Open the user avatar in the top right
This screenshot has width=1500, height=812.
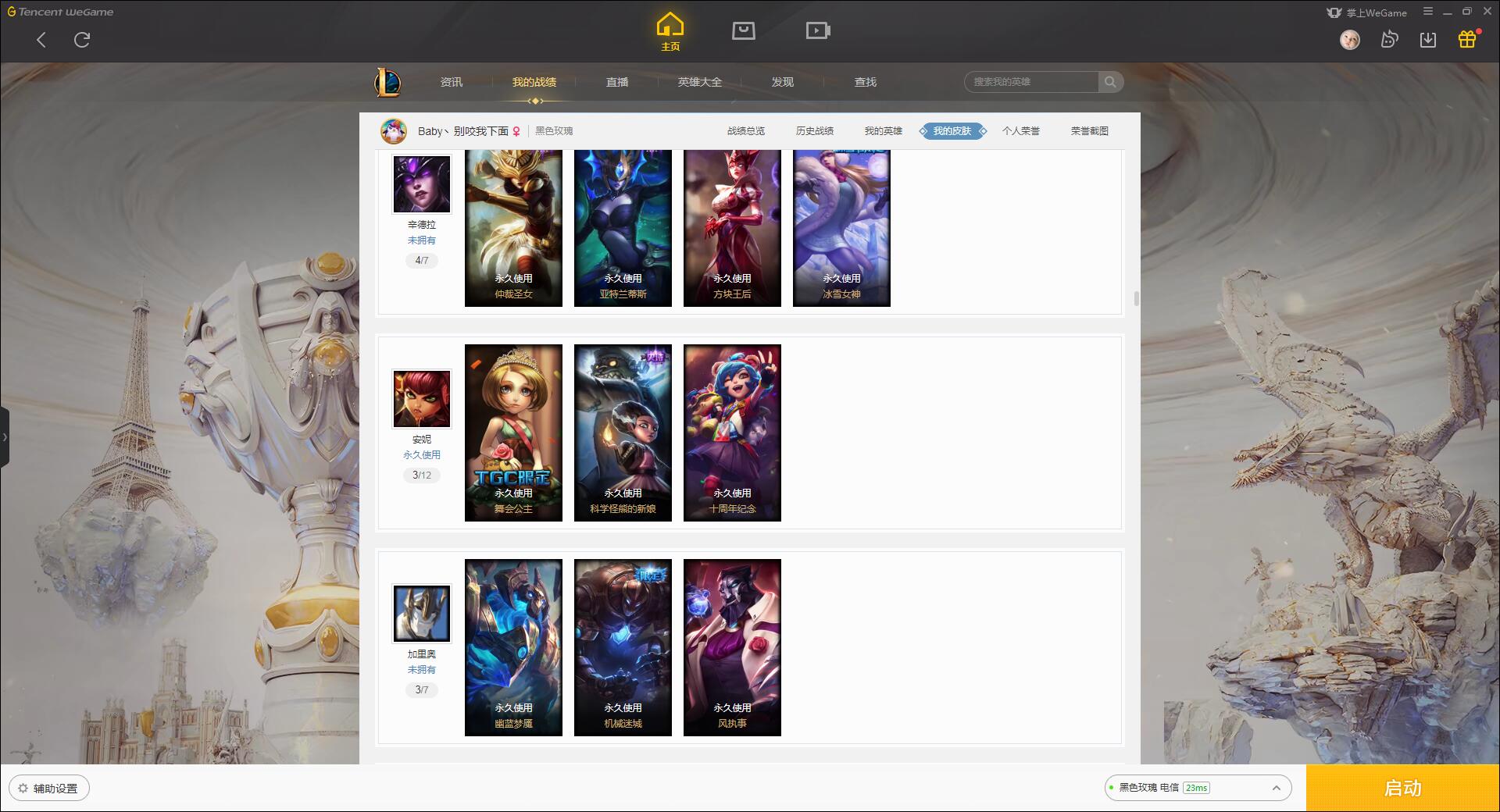point(1350,39)
